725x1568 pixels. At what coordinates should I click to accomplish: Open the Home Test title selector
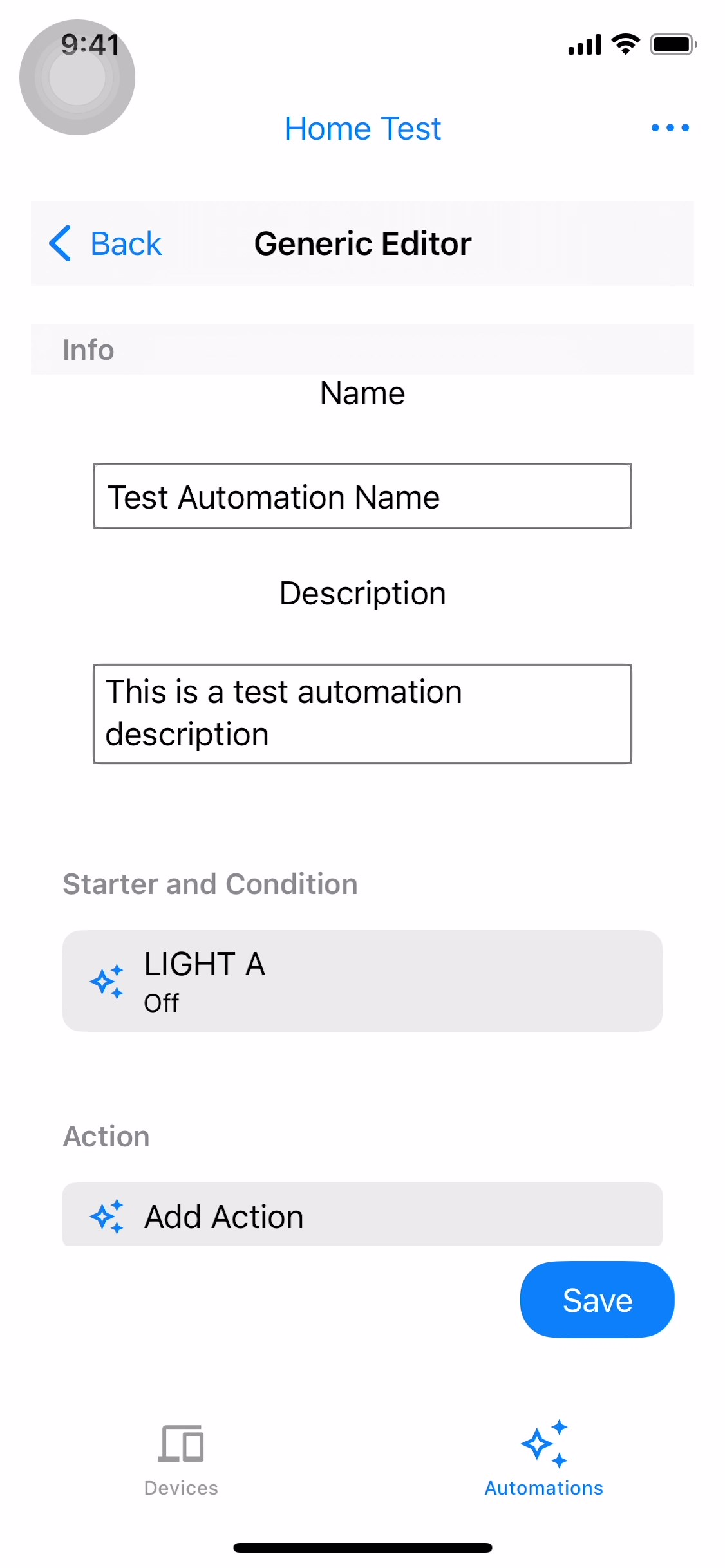click(x=362, y=129)
